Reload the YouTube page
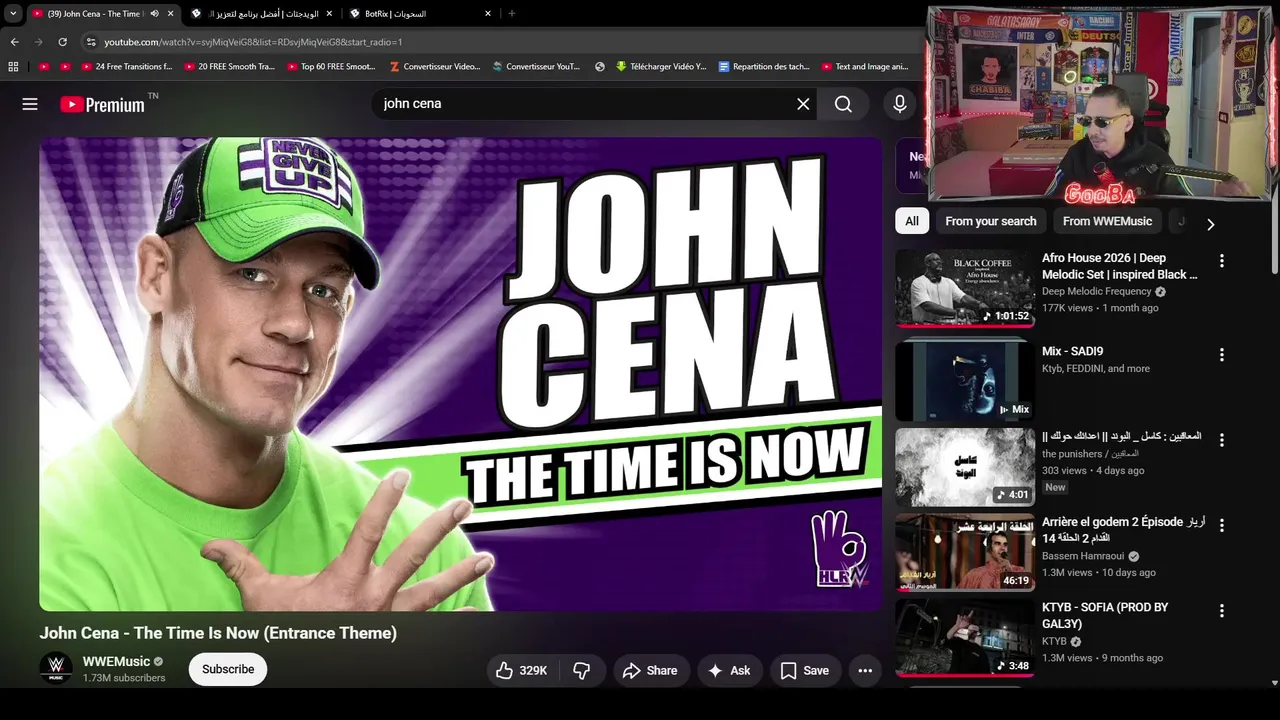 [x=62, y=42]
